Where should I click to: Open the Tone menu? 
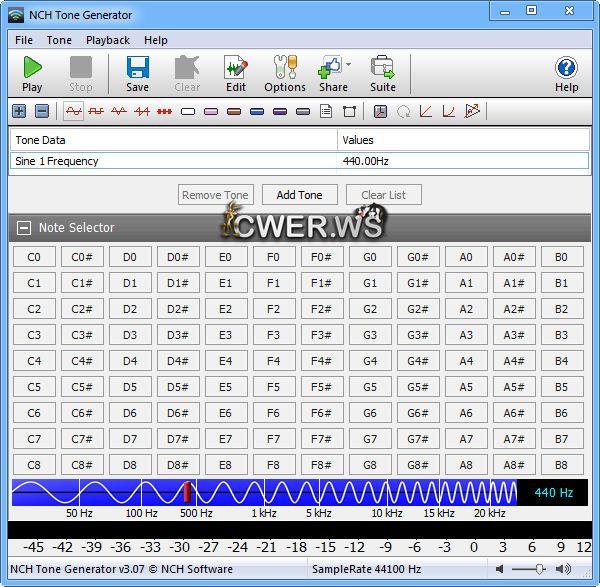[x=59, y=40]
